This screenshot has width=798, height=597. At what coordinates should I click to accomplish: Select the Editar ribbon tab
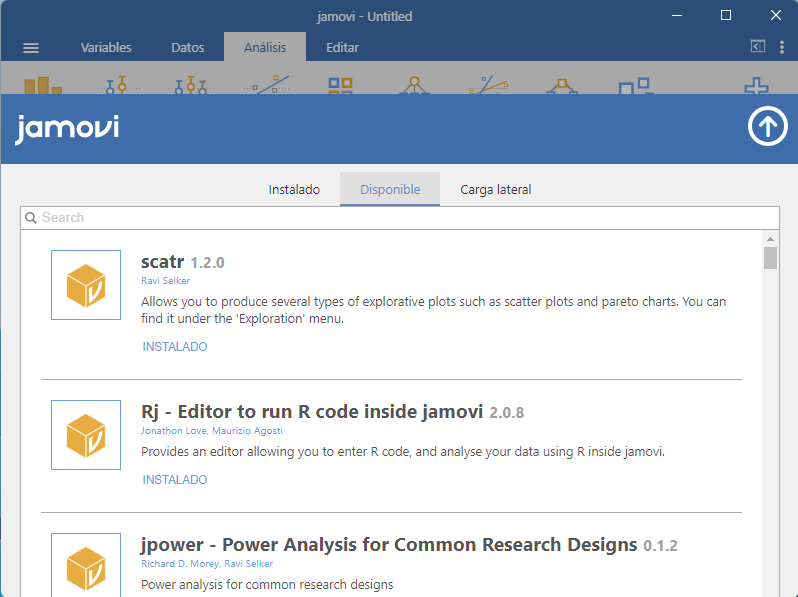[x=342, y=47]
